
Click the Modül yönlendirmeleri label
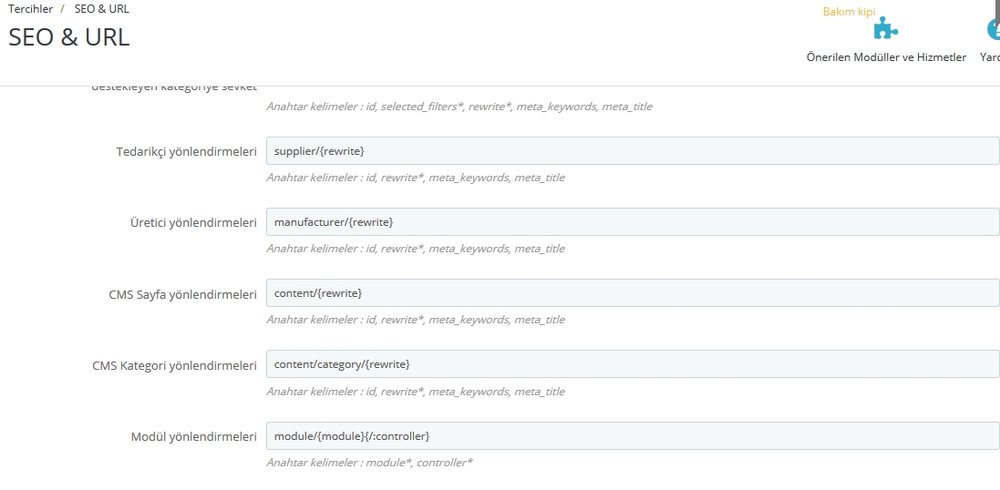194,437
